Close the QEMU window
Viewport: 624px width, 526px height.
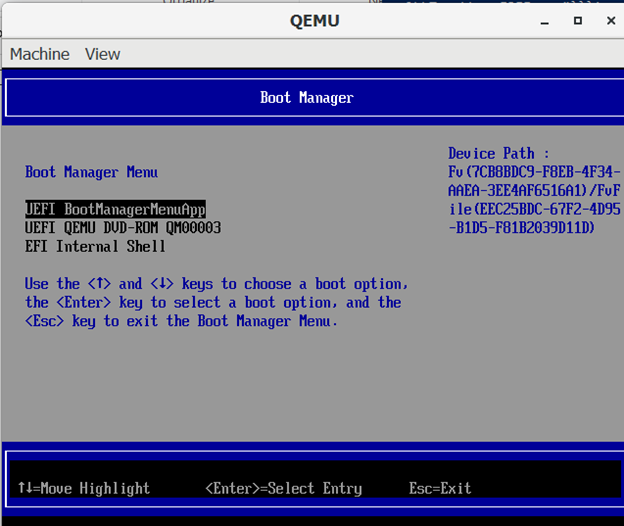[x=611, y=21]
